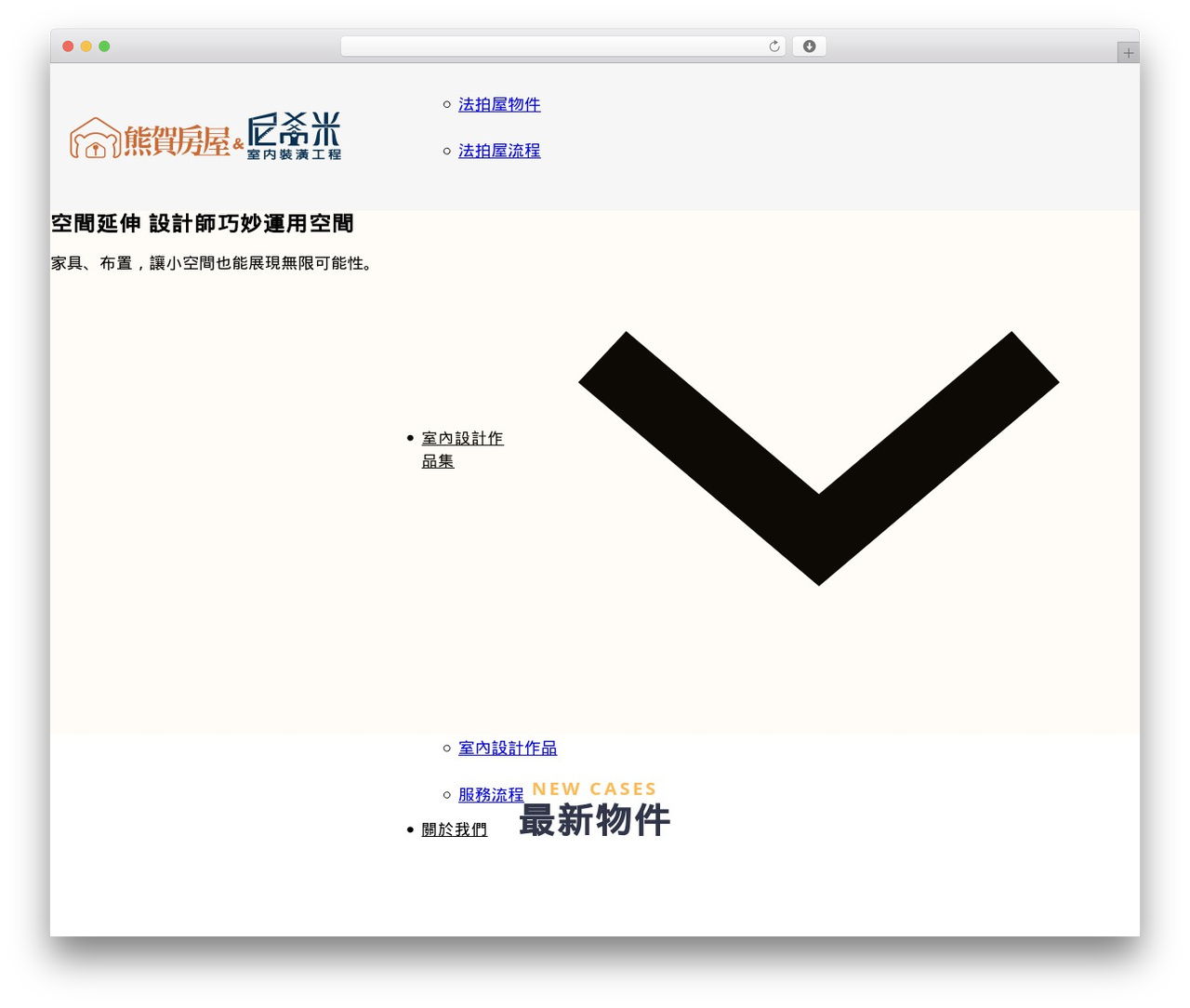Open a new browser tab
Screen dimensions: 1190x1008
coord(1128,53)
